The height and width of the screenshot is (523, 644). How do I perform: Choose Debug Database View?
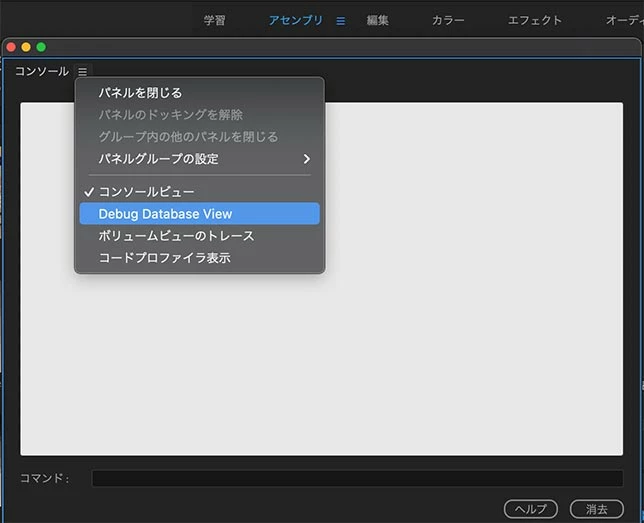pyautogui.click(x=199, y=214)
